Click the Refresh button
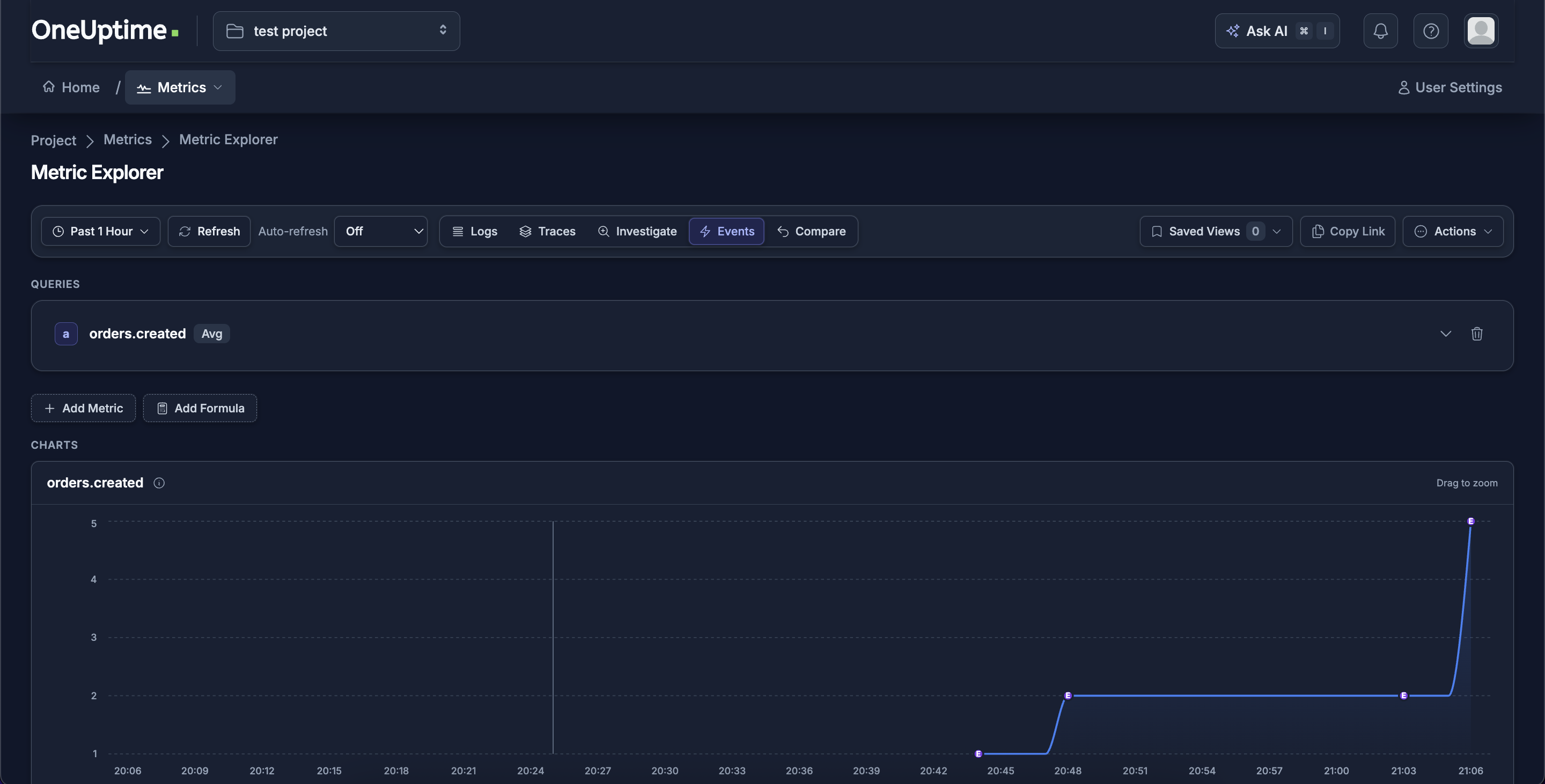Image resolution: width=1545 pixels, height=784 pixels. click(x=209, y=231)
